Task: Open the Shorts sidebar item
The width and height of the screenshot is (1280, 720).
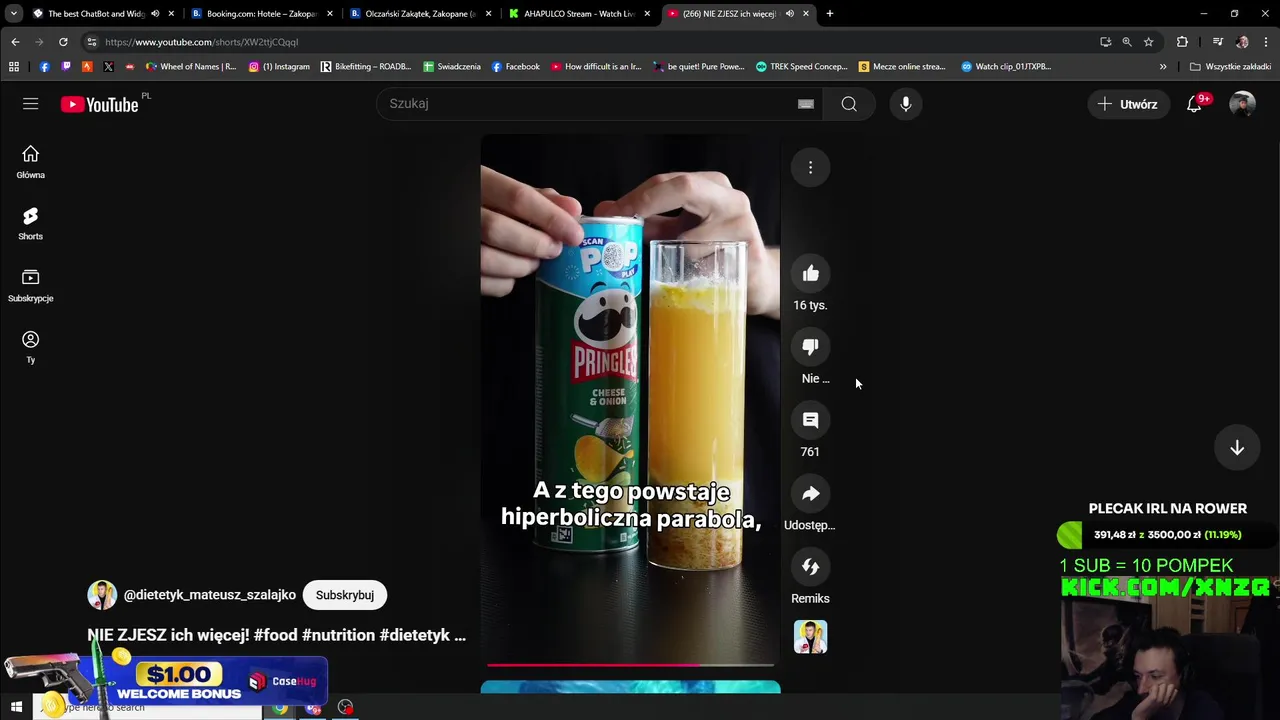Action: [30, 223]
